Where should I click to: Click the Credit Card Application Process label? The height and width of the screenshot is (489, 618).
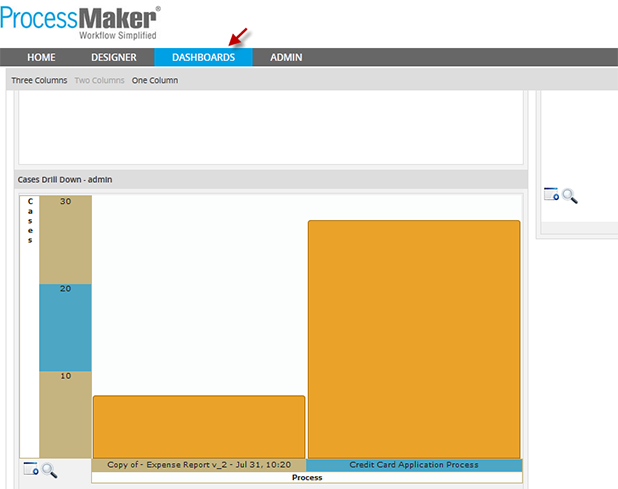[x=414, y=465]
